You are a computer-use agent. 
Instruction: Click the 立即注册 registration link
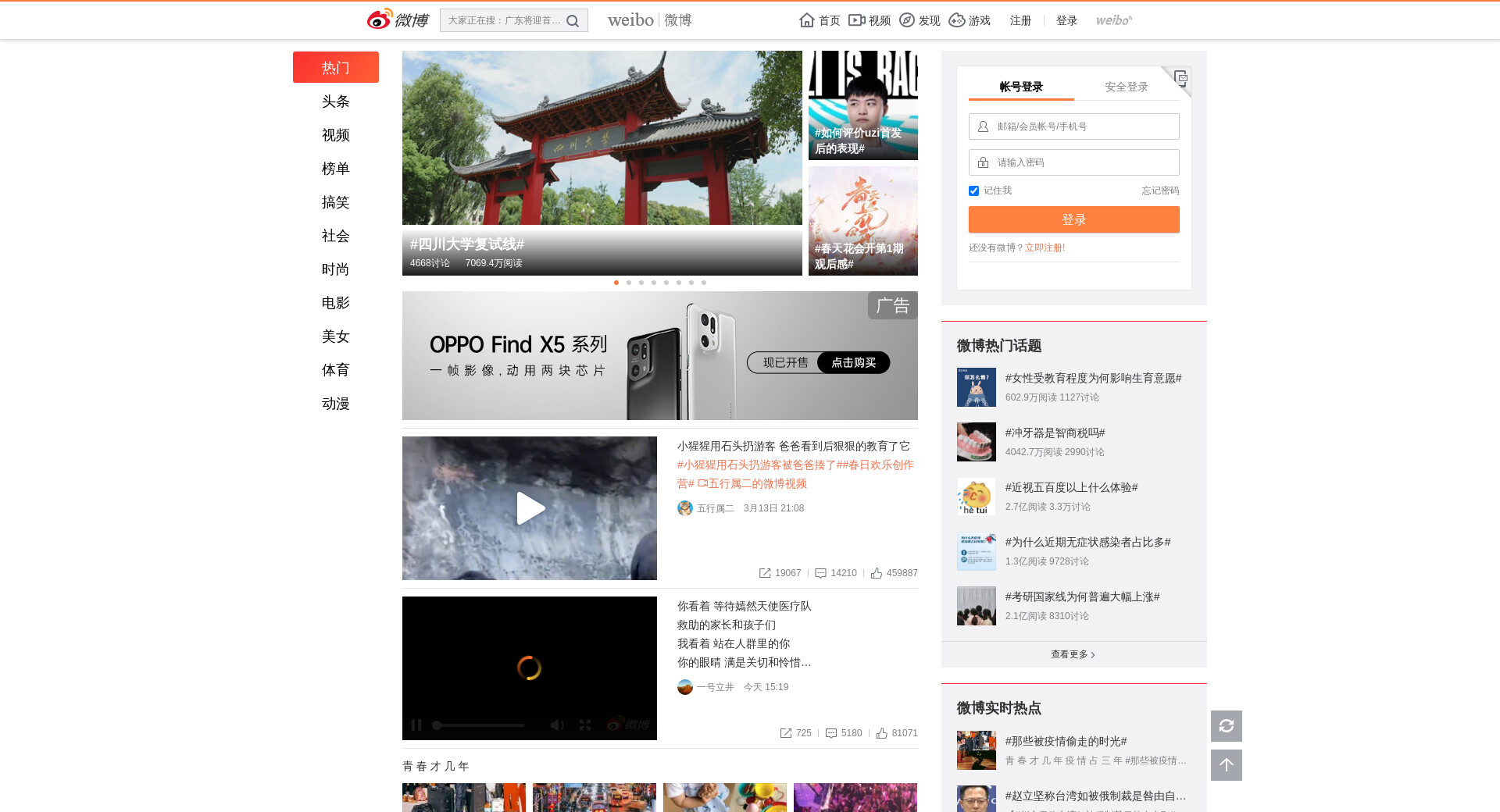click(1045, 248)
